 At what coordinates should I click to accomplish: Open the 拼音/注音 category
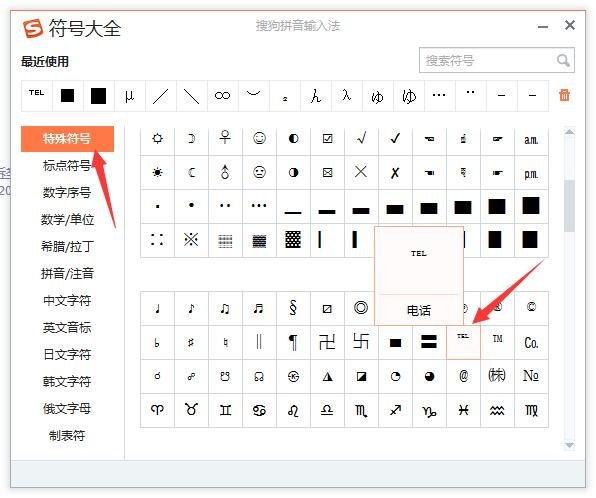67,274
